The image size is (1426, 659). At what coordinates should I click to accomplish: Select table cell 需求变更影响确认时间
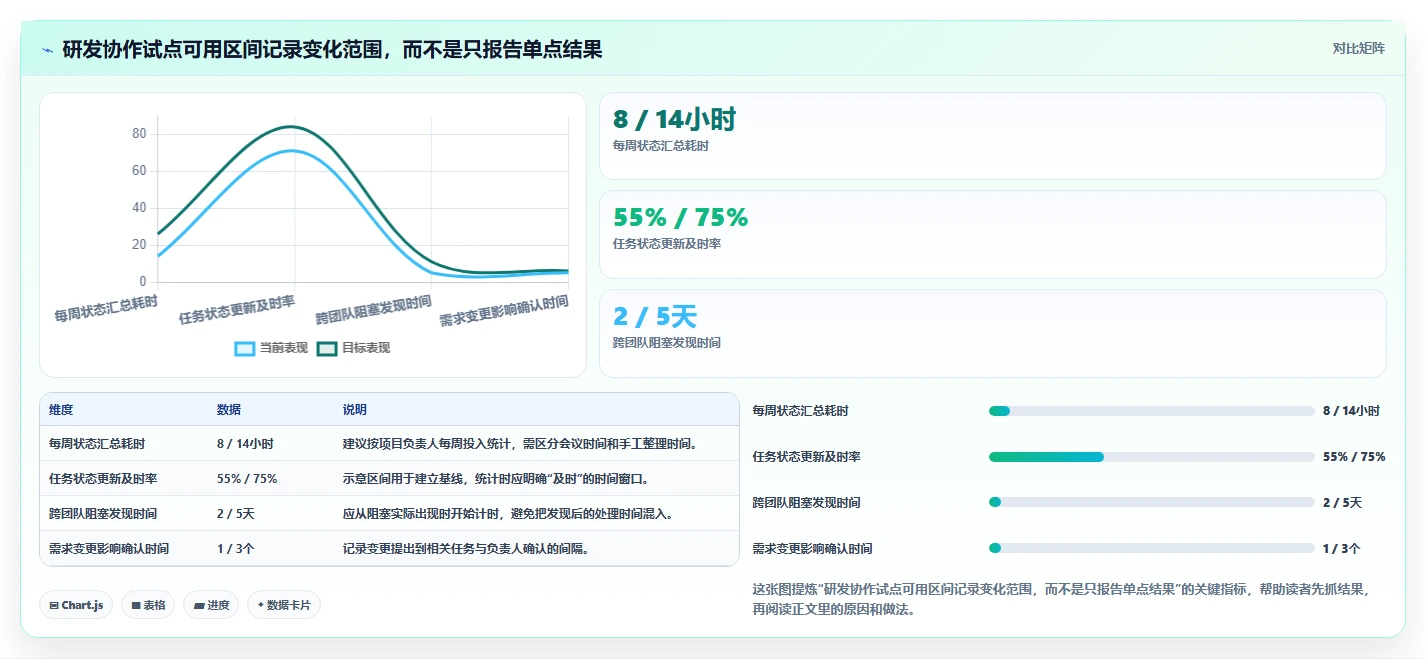pos(109,549)
